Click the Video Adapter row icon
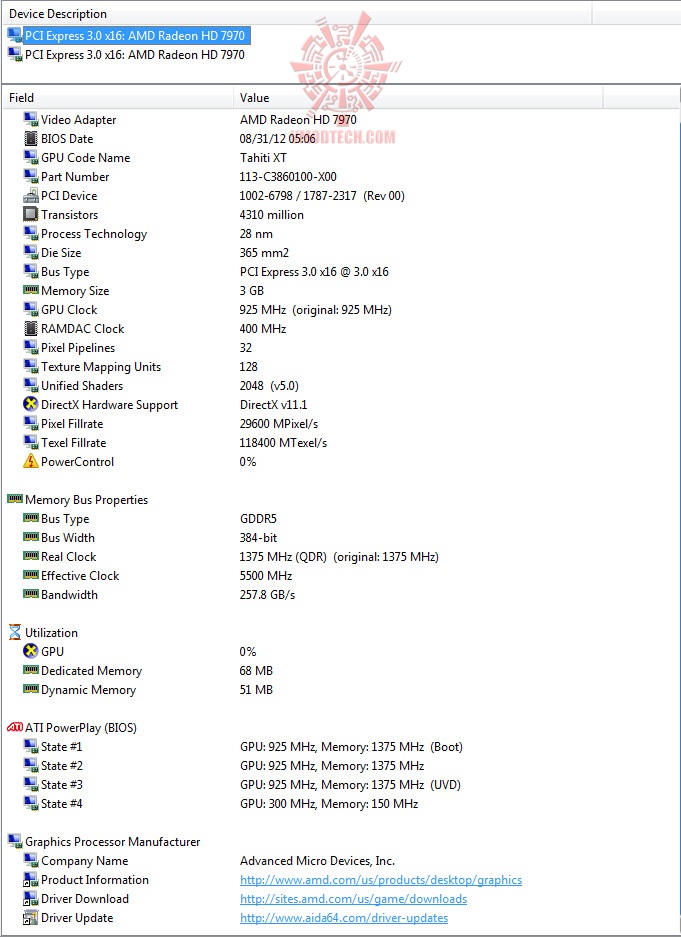681x937 pixels. (30, 120)
